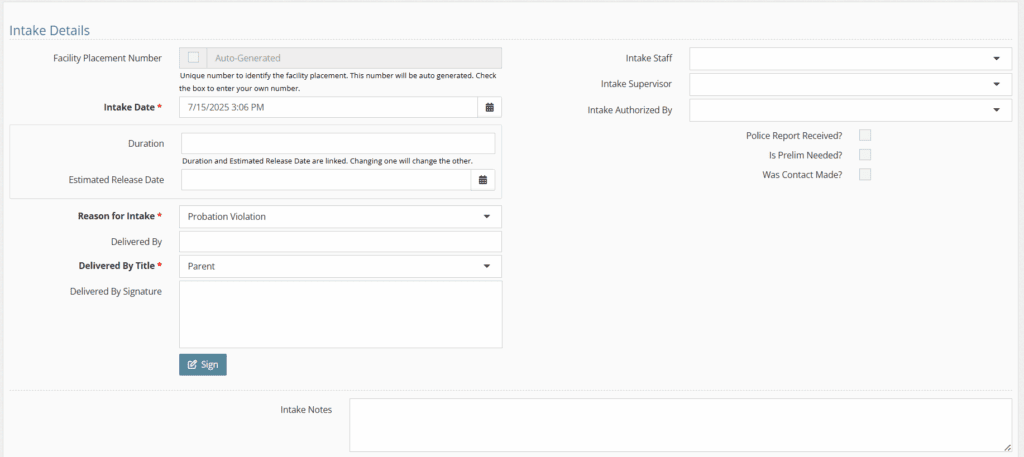The width and height of the screenshot is (1024, 457).
Task: Click the Intake Date text field
Action: coord(328,107)
